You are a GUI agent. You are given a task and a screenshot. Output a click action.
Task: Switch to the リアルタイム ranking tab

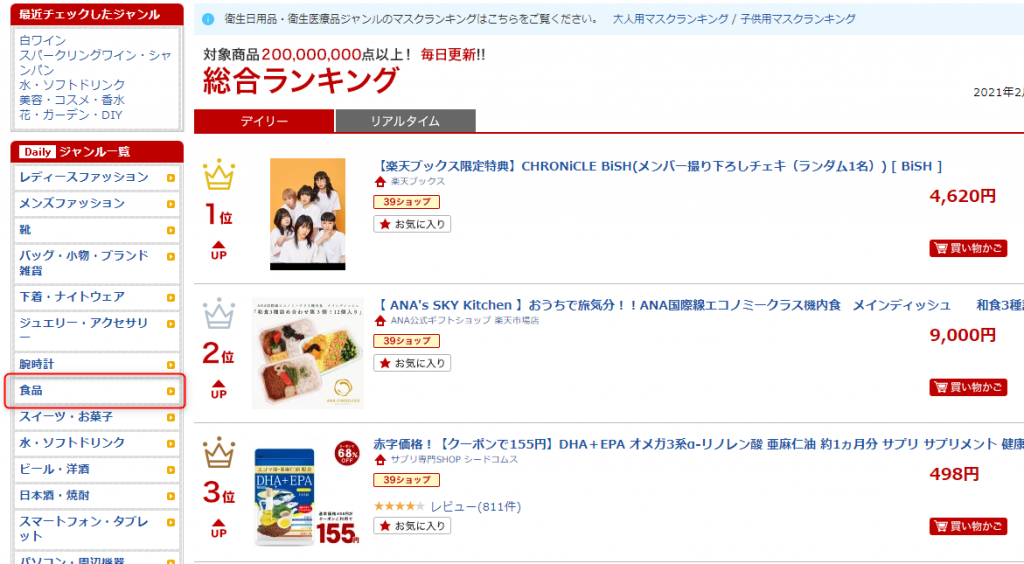pos(405,121)
